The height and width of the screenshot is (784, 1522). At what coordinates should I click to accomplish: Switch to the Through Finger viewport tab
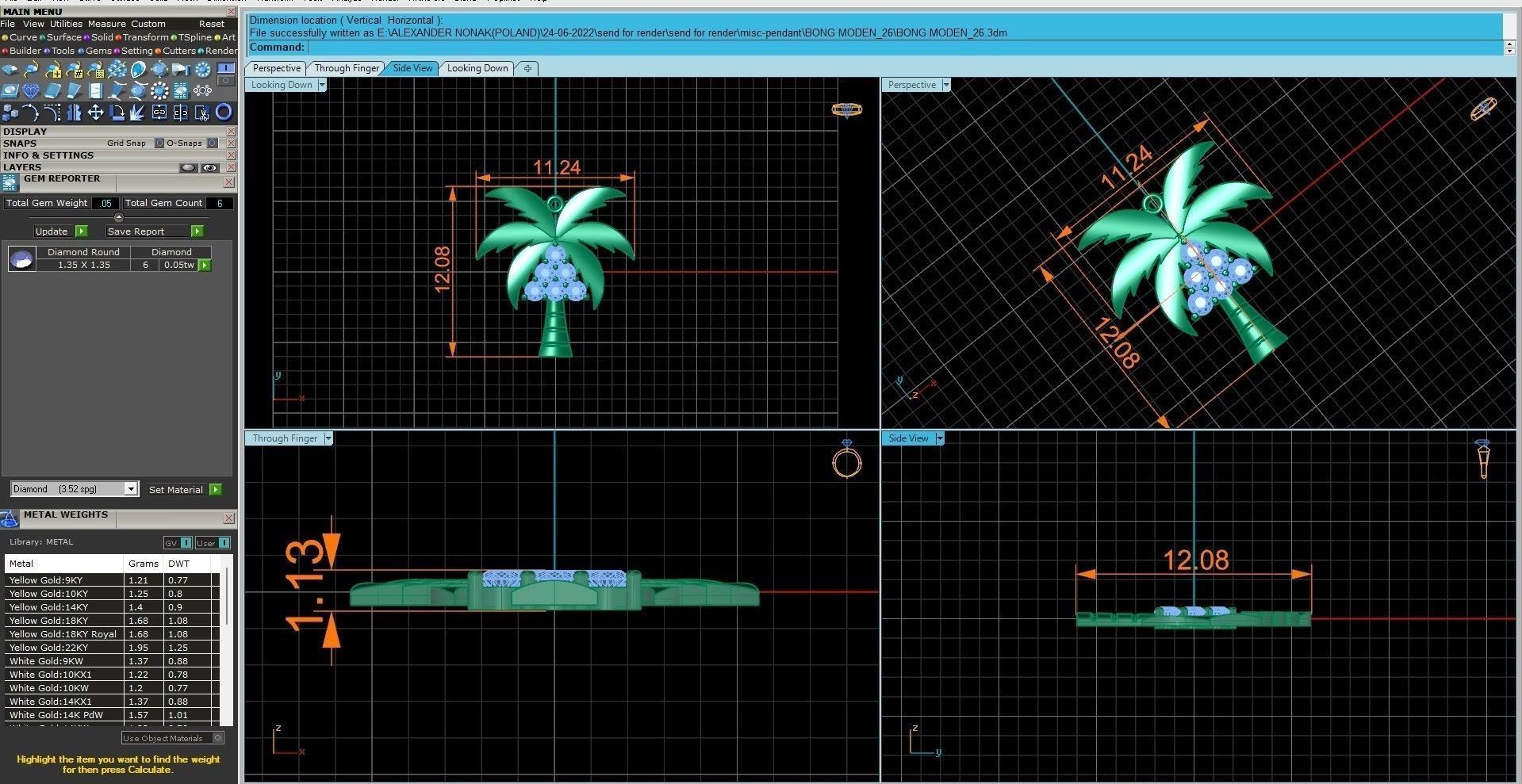point(347,68)
